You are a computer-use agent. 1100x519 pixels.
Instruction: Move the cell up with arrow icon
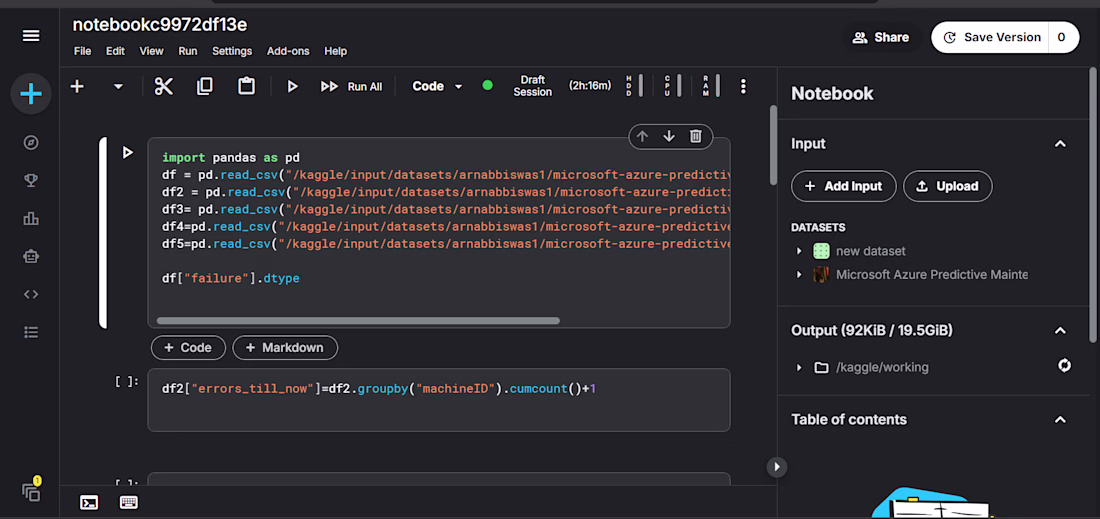click(642, 136)
